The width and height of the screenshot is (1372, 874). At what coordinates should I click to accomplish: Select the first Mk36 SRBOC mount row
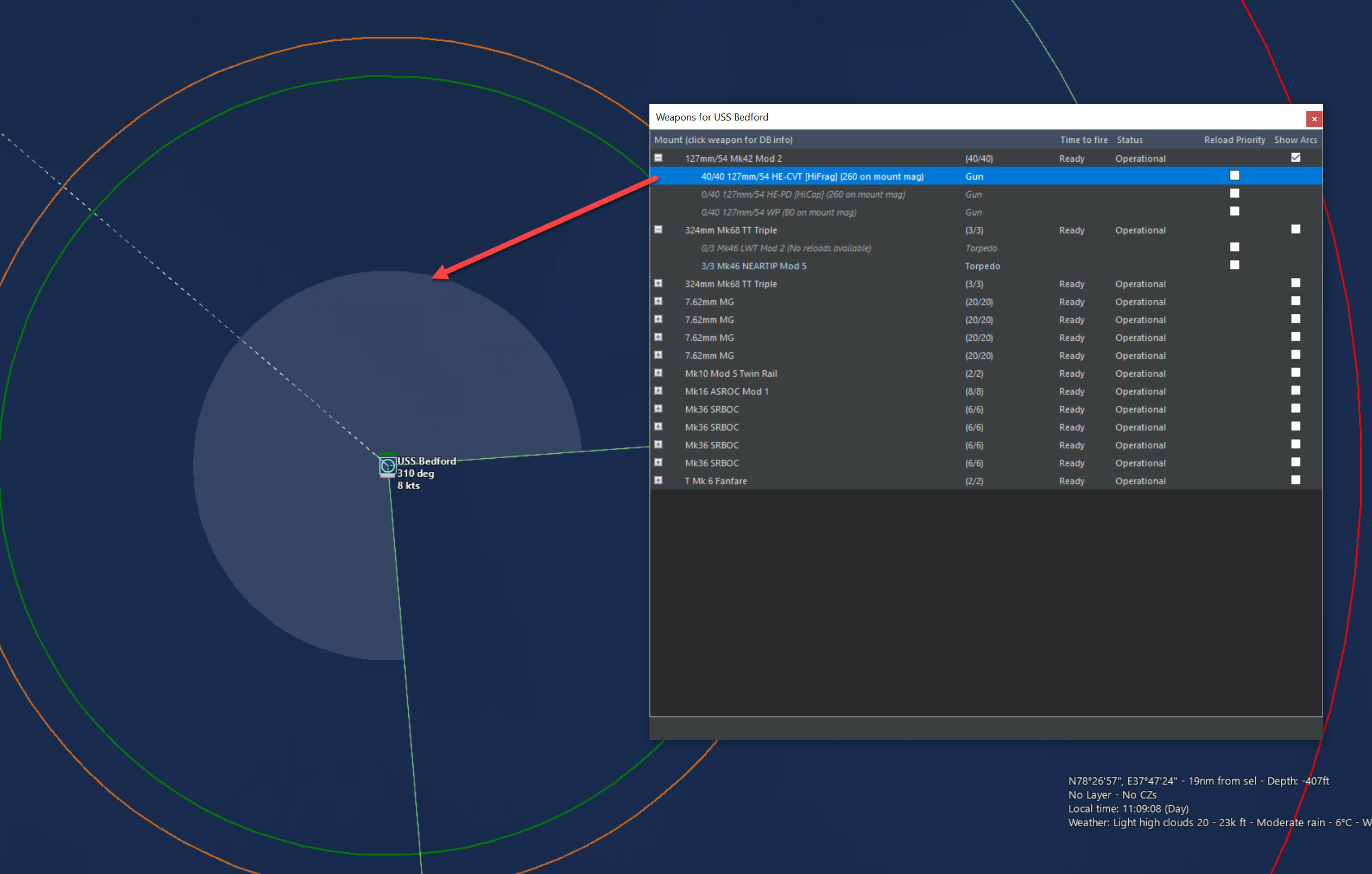712,409
